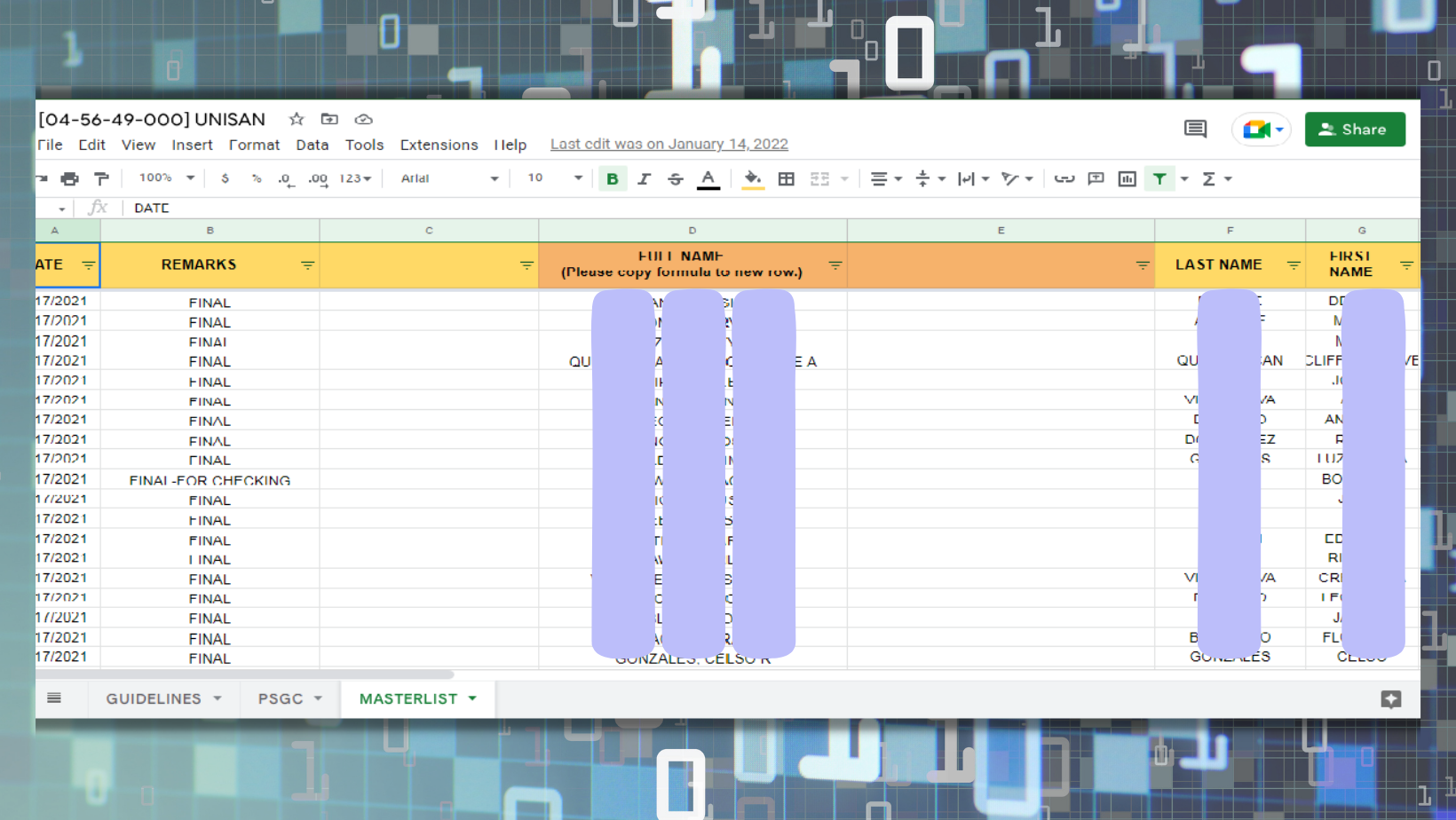Switch to the PSGC sheet
This screenshot has height=820, width=1456.
tap(281, 698)
